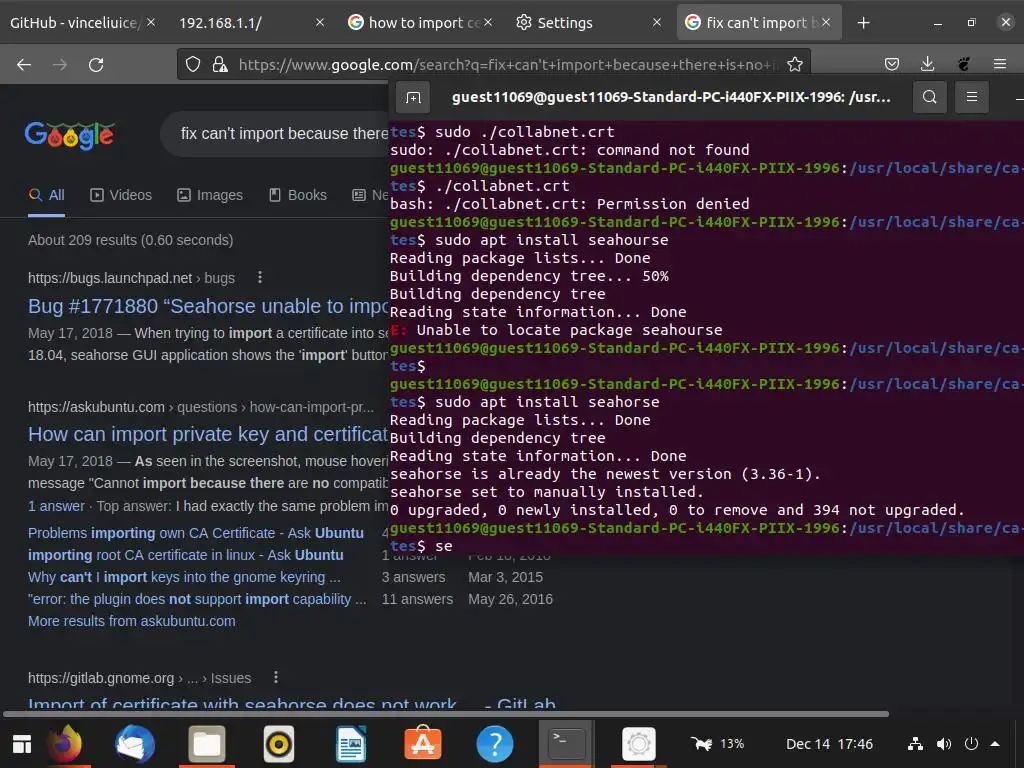1024x768 pixels.
Task: Bookmark this page with the star icon
Action: [795, 64]
